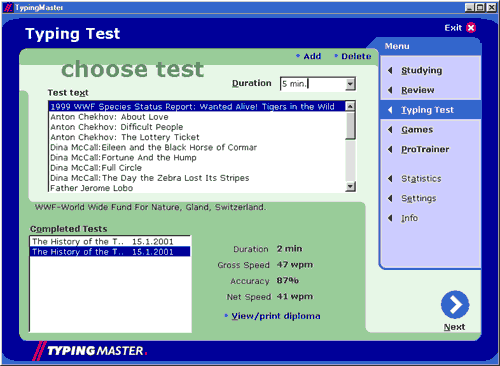Click the test list scroll up arrow
500x366 pixels.
pyautogui.click(x=350, y=106)
